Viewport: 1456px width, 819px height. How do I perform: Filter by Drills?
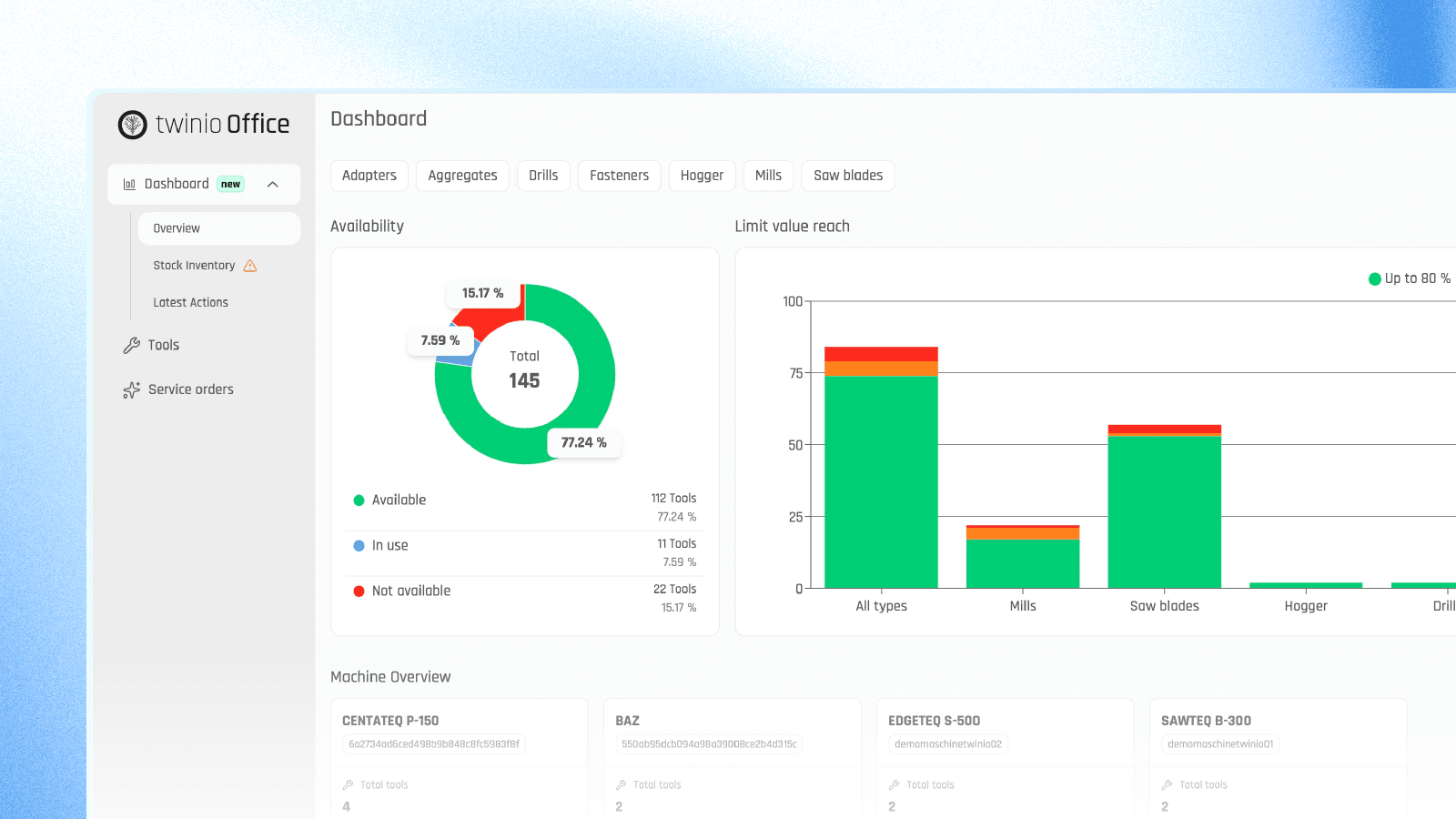point(543,176)
